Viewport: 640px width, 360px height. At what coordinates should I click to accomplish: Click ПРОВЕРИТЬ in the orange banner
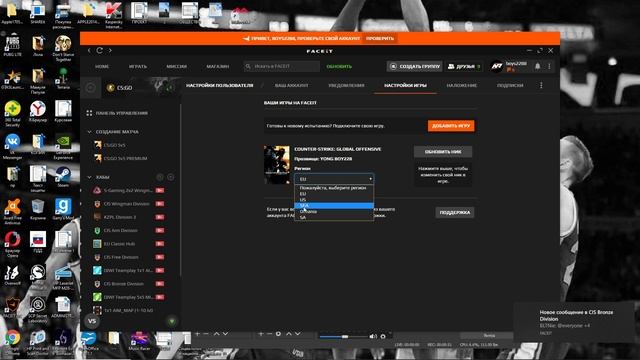[380, 38]
